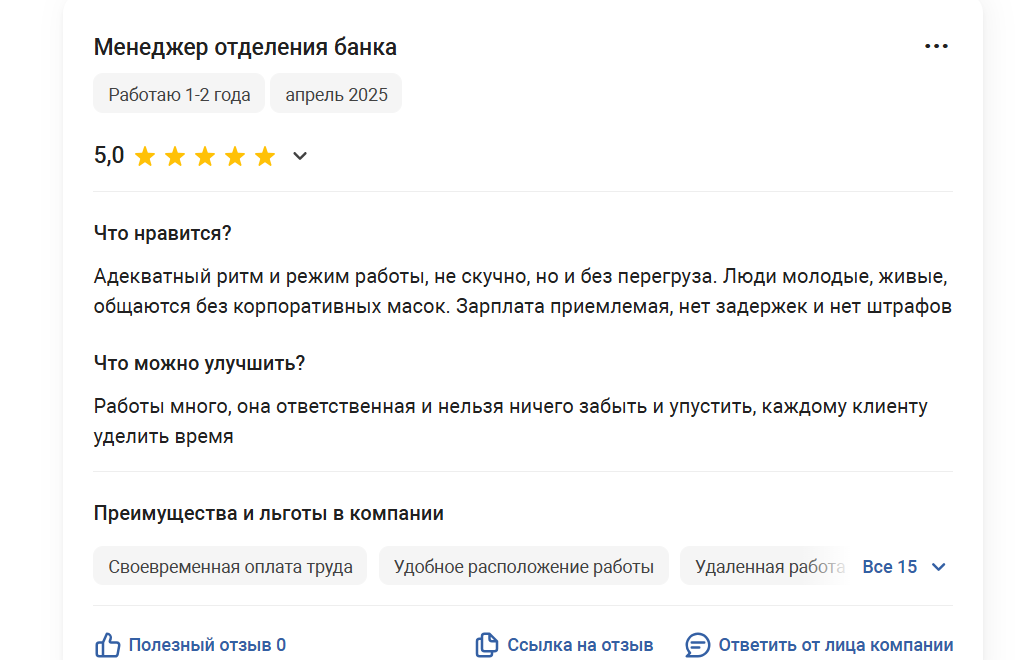Click the first rating star

[x=145, y=156]
